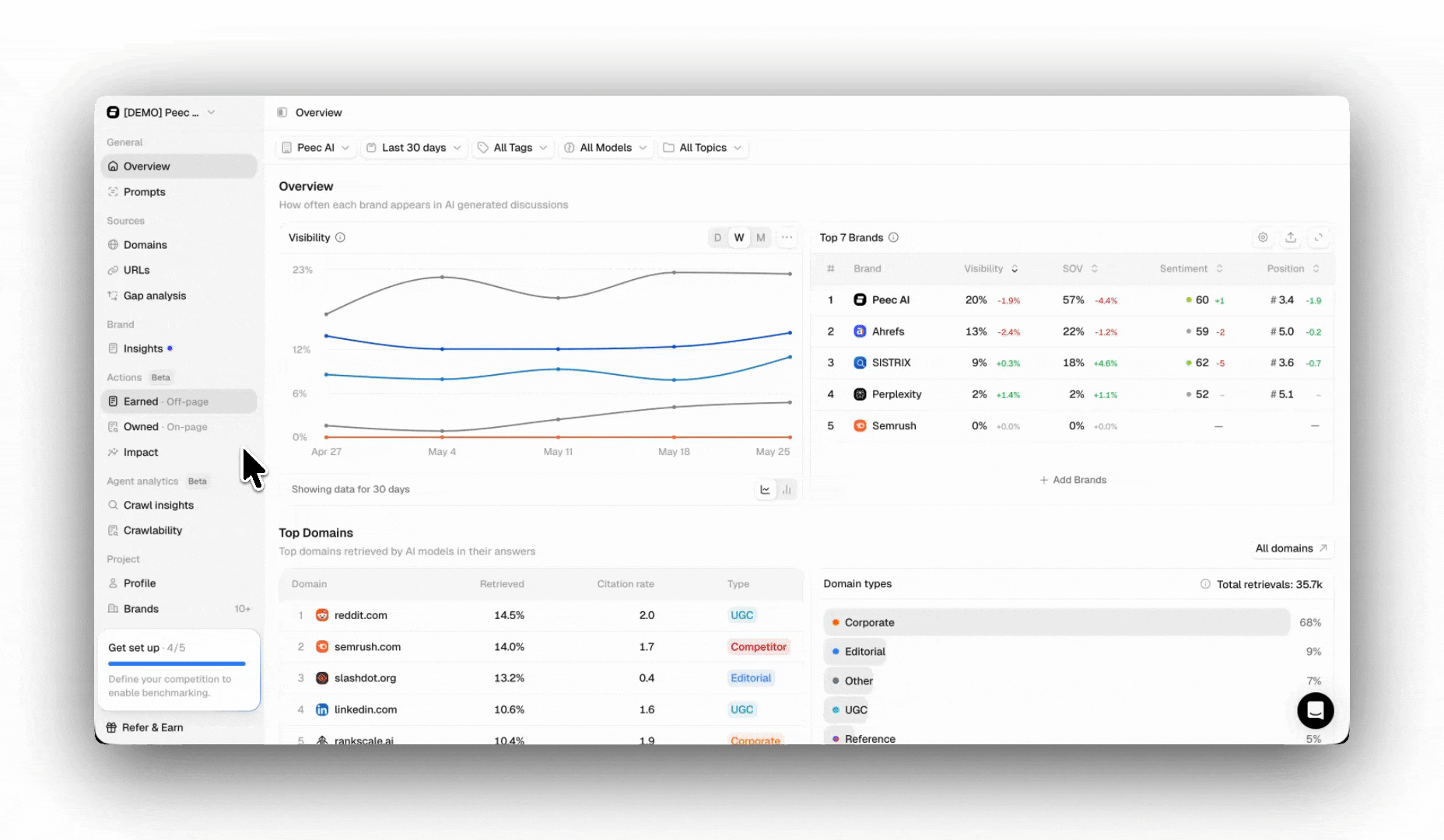The image size is (1444, 840).
Task: Expand the Top 7 Brands panel fullscreen
Action: click(1319, 238)
